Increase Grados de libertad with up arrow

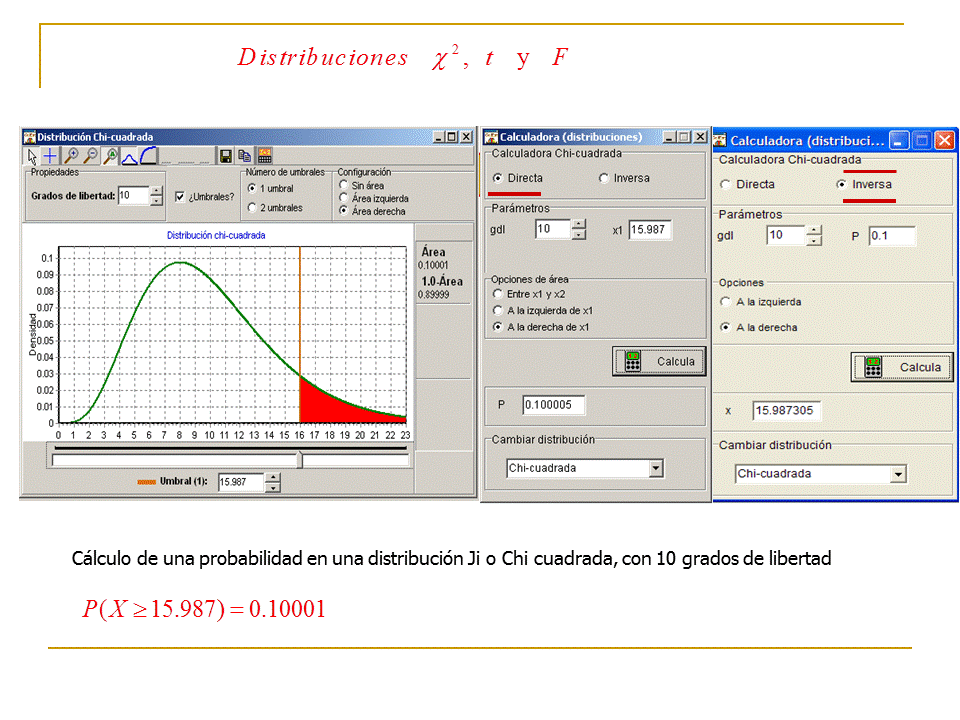pos(156,191)
